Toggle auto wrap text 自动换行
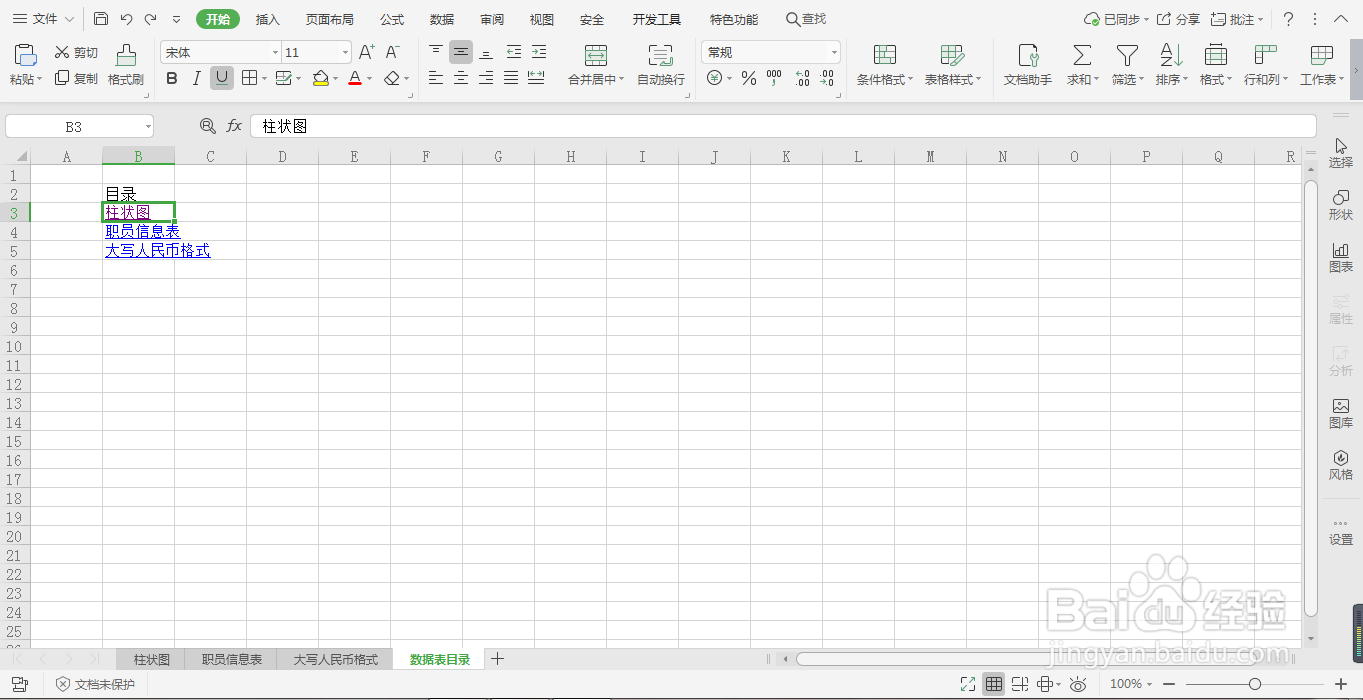1363x700 pixels. click(660, 65)
